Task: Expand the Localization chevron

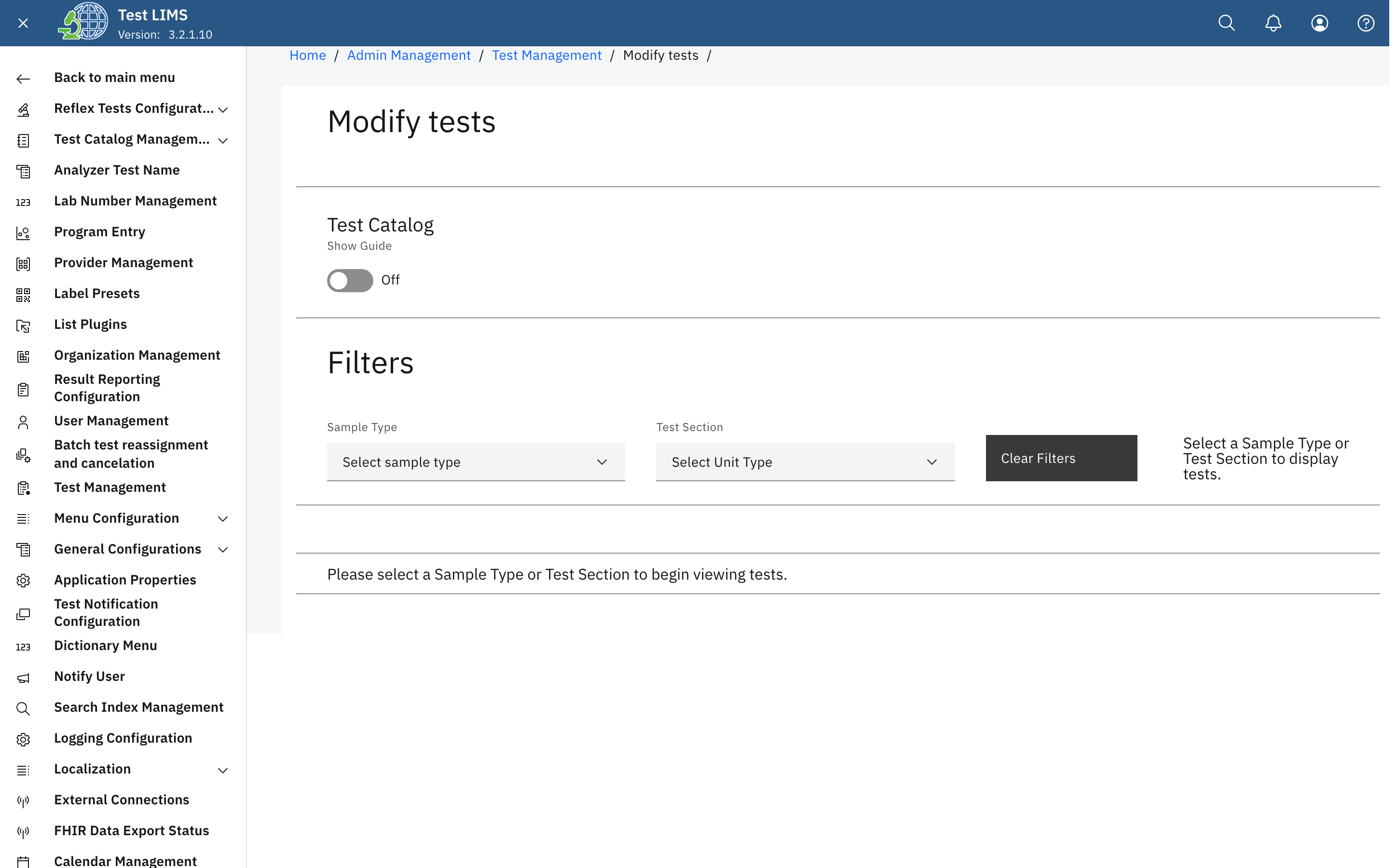Action: (x=223, y=771)
